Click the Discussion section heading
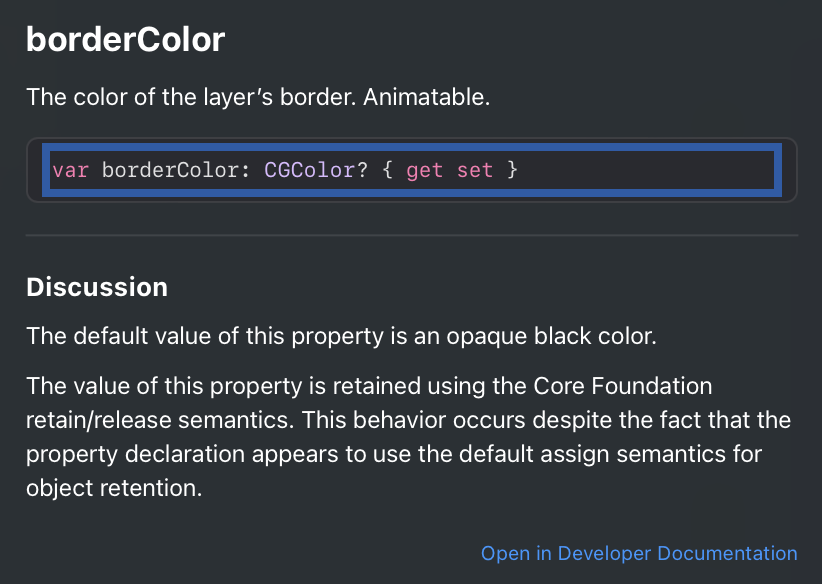Viewport: 822px width, 584px height. (97, 287)
